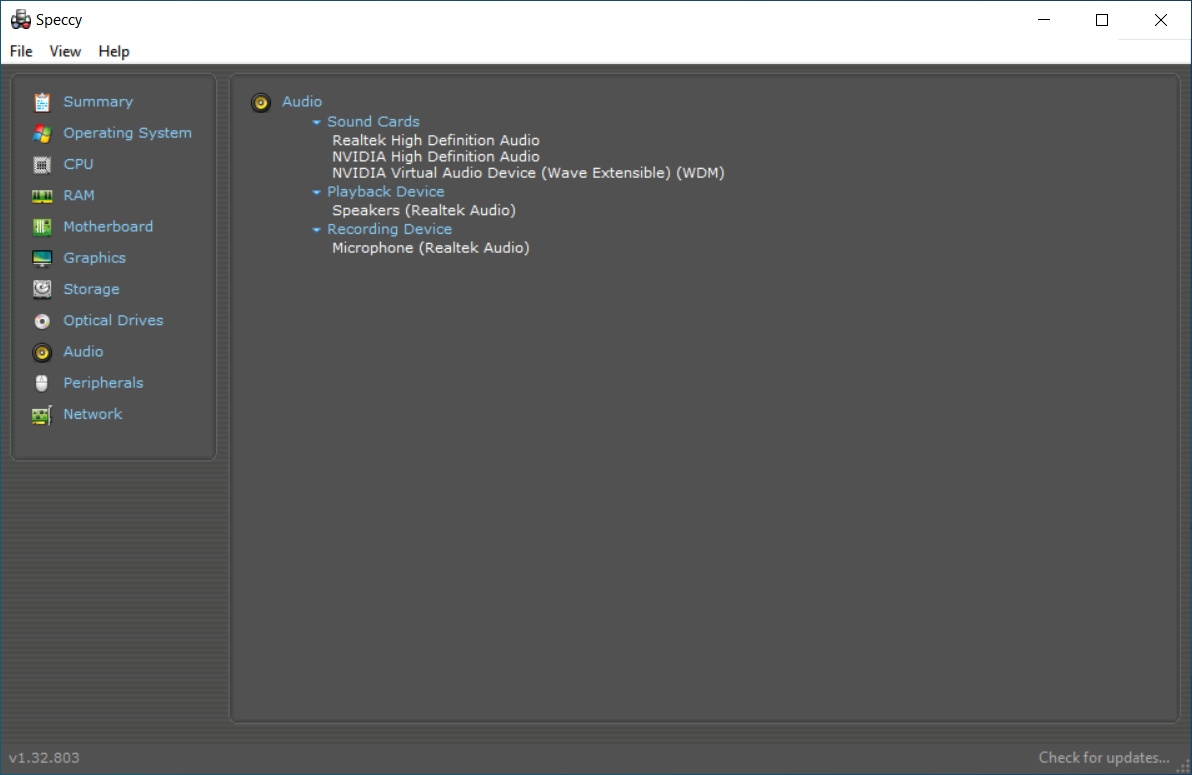The height and width of the screenshot is (775, 1192).
Task: Click the Audio heading in main panel
Action: (302, 101)
